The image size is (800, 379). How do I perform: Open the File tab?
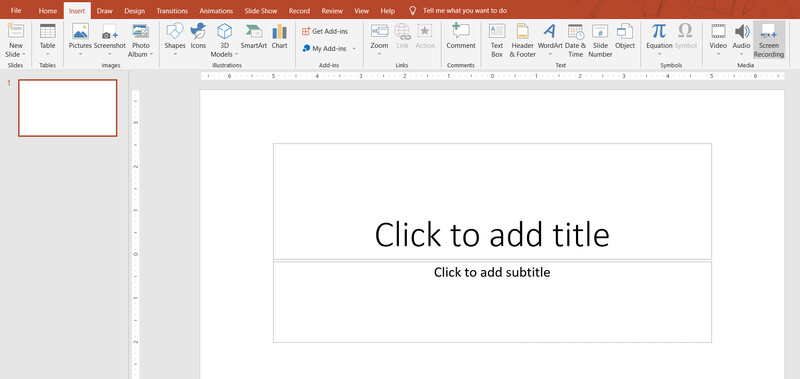[16, 11]
